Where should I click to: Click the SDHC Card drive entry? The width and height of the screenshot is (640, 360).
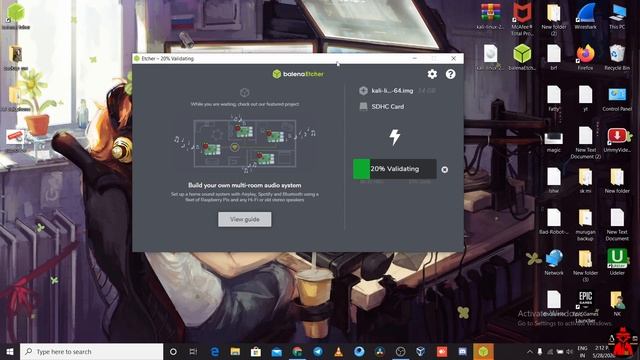tap(387, 107)
